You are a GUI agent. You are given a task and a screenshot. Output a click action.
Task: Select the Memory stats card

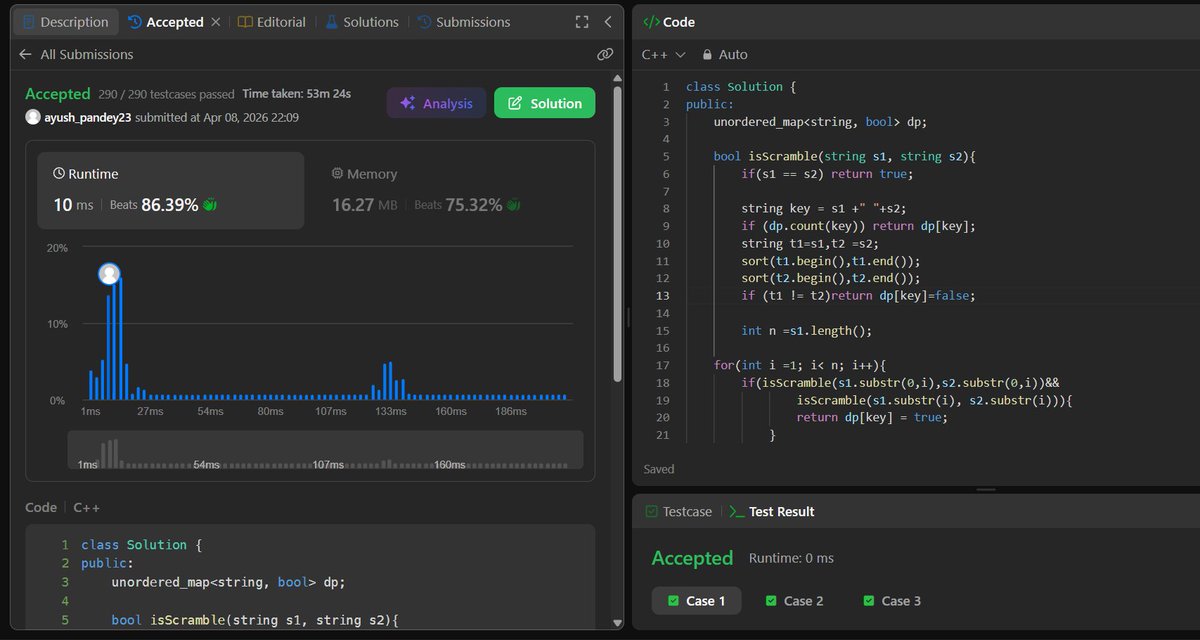[449, 190]
